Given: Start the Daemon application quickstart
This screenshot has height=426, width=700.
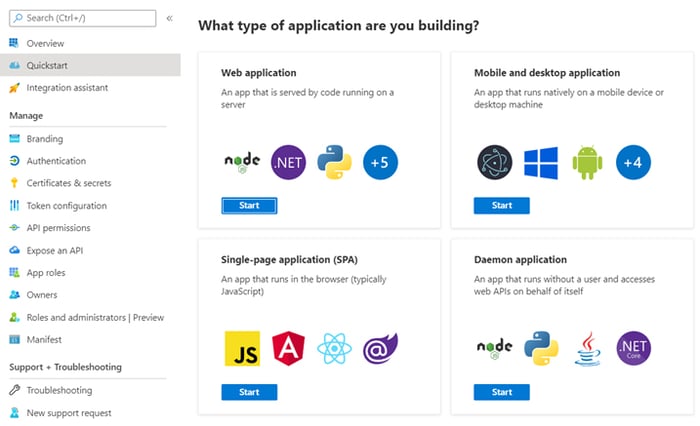Looking at the screenshot, I should 502,392.
